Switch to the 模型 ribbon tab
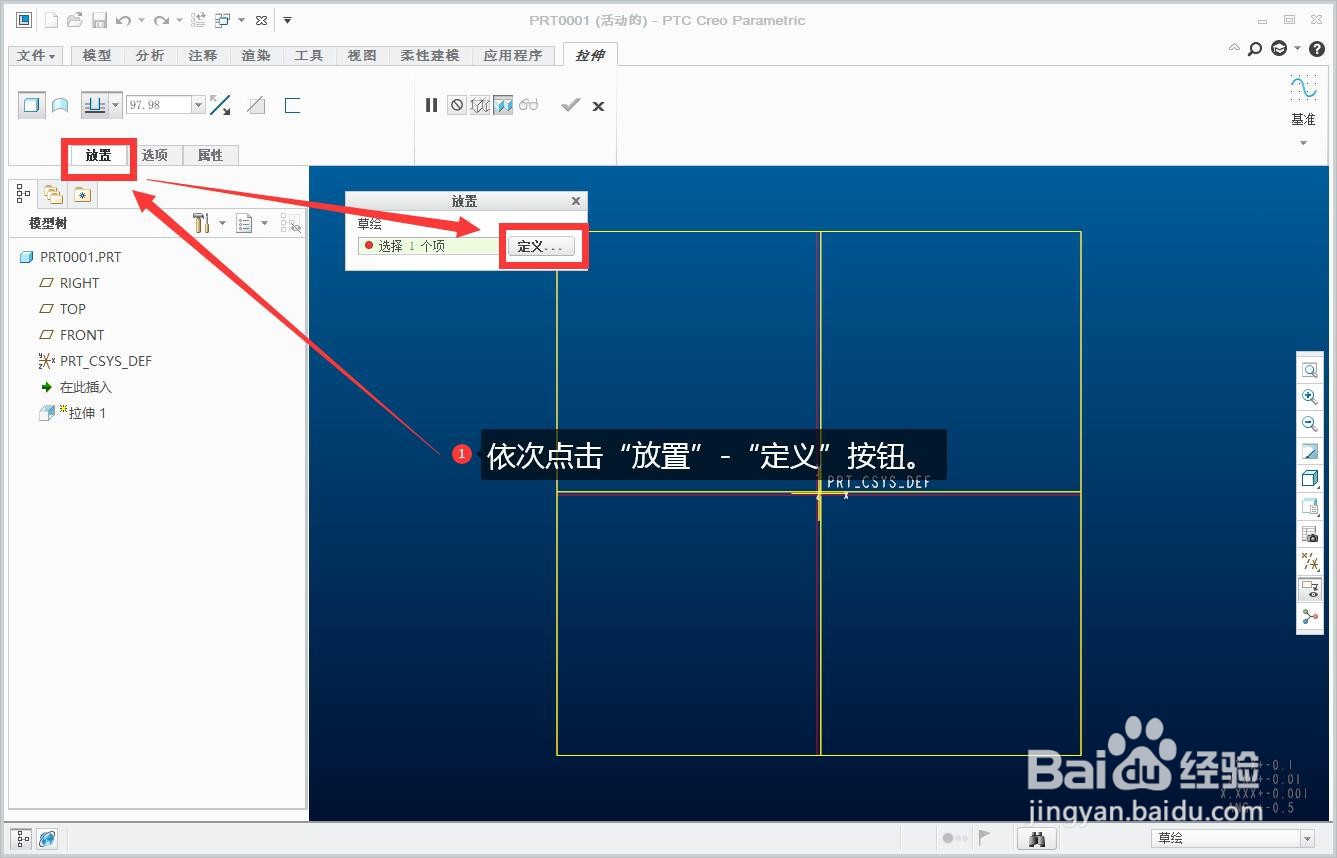Image resolution: width=1337 pixels, height=858 pixels. coord(97,55)
